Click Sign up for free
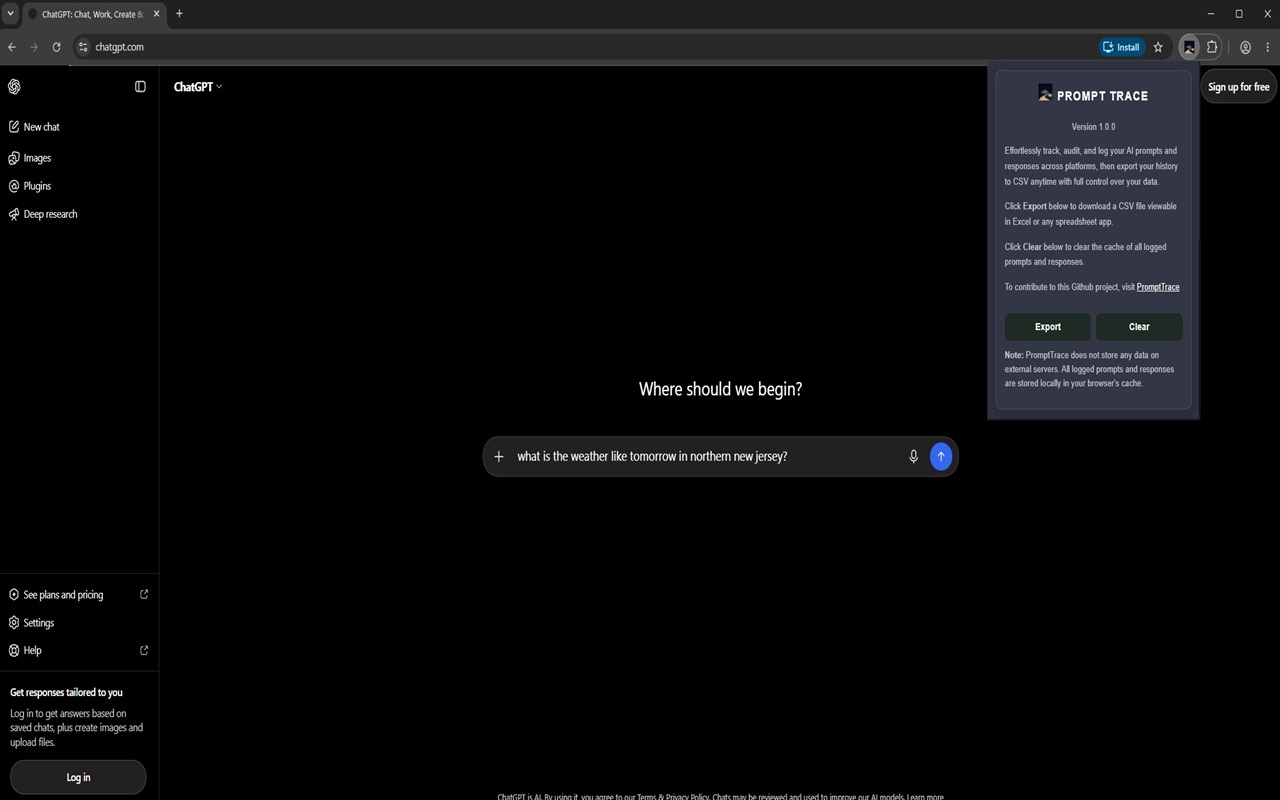This screenshot has height=800, width=1280. point(1238,87)
